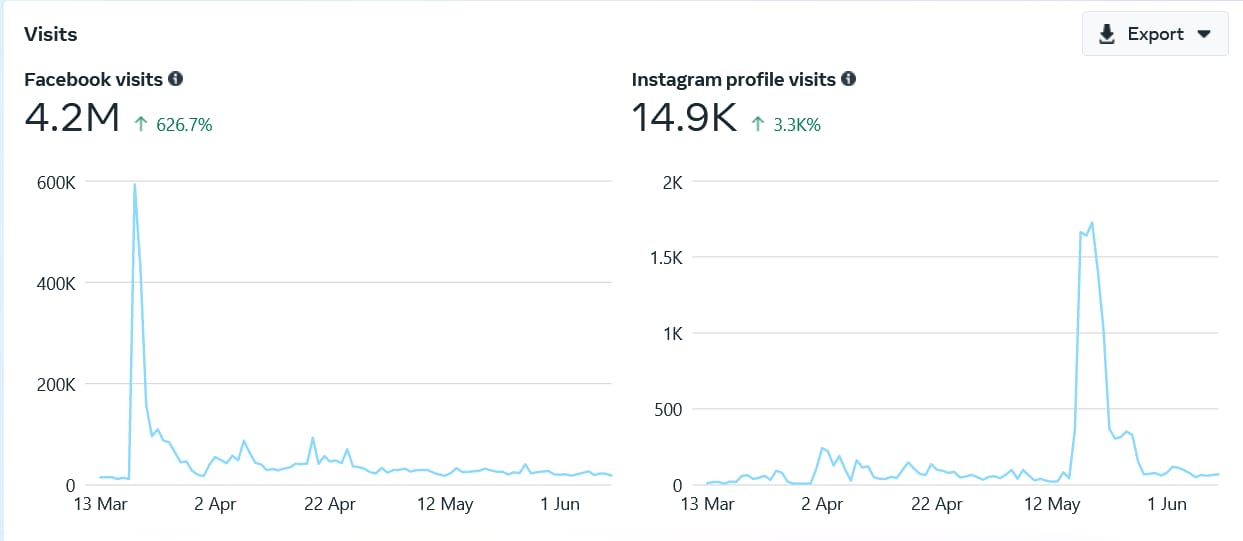Click the Instagram profile visits title text
This screenshot has width=1243, height=541.
[x=734, y=79]
